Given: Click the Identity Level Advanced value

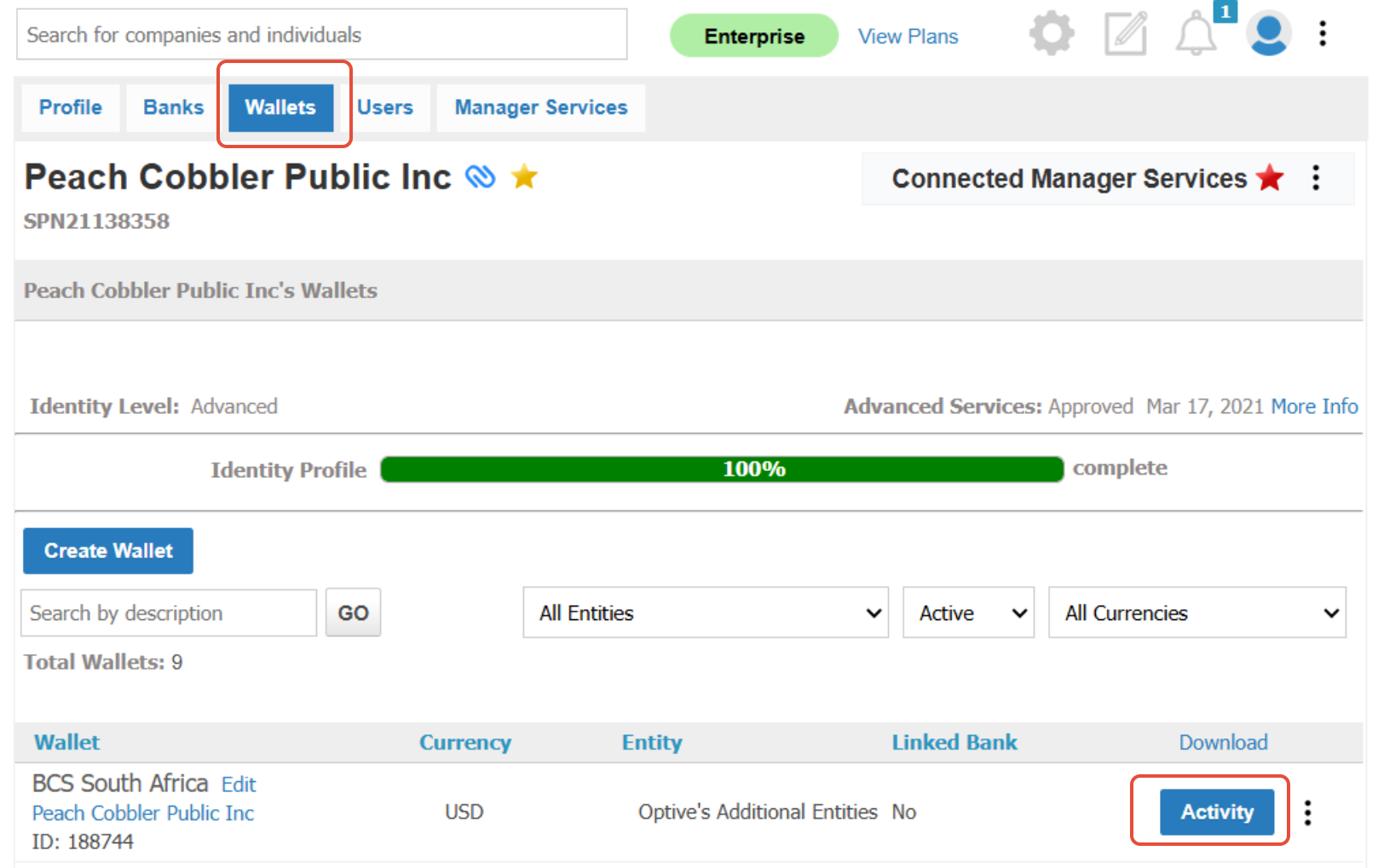Looking at the screenshot, I should (x=234, y=406).
